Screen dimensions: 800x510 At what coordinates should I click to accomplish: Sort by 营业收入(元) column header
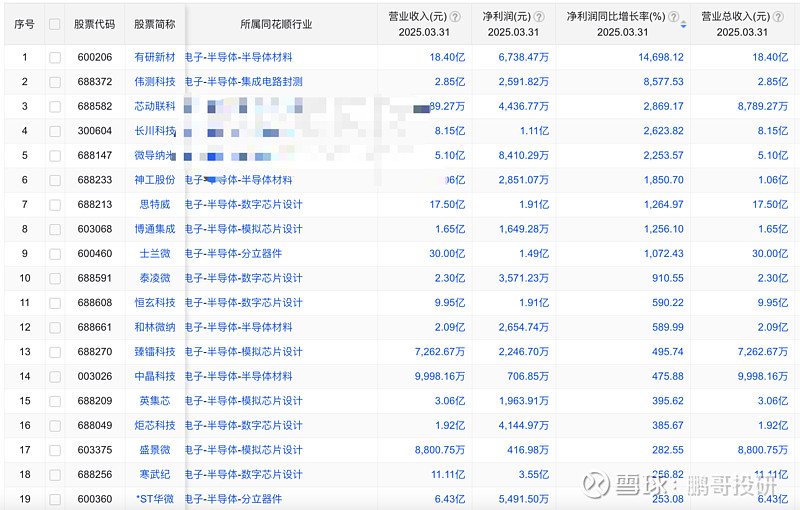point(418,17)
